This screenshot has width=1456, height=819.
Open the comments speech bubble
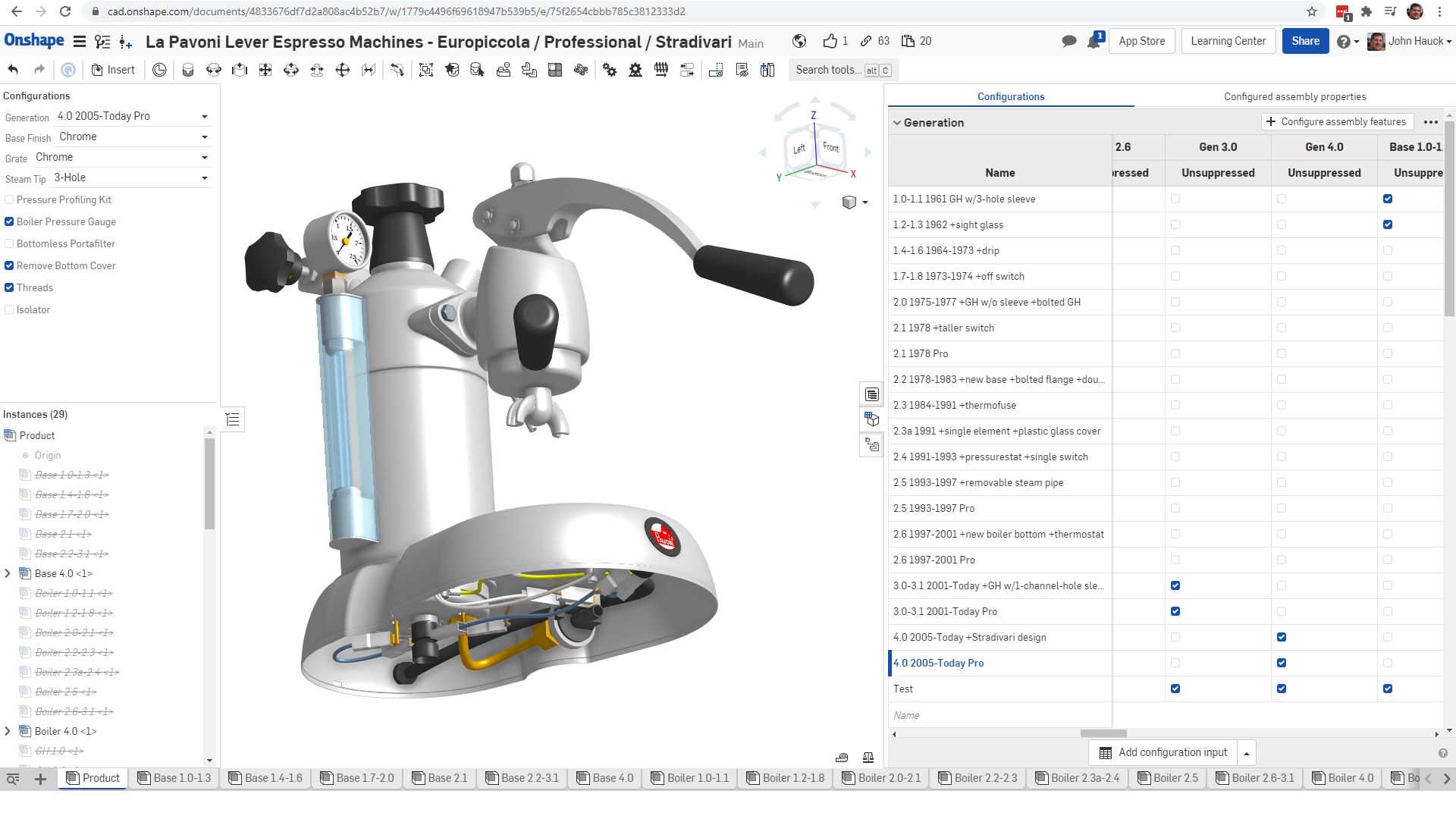1069,41
